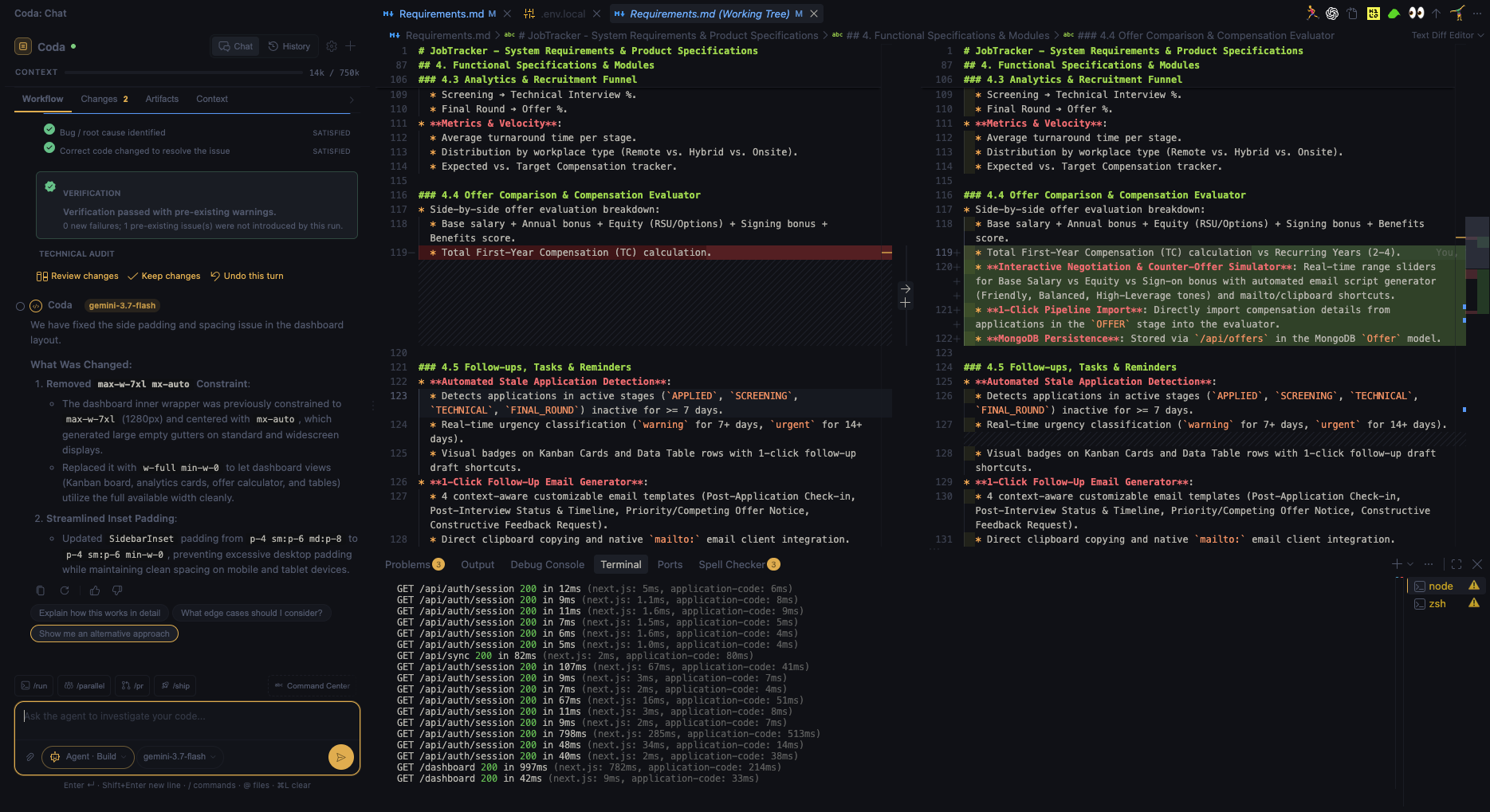Click the up arrow icon in editor toolbar
Screen dimensions: 1490x812
(1436, 13)
